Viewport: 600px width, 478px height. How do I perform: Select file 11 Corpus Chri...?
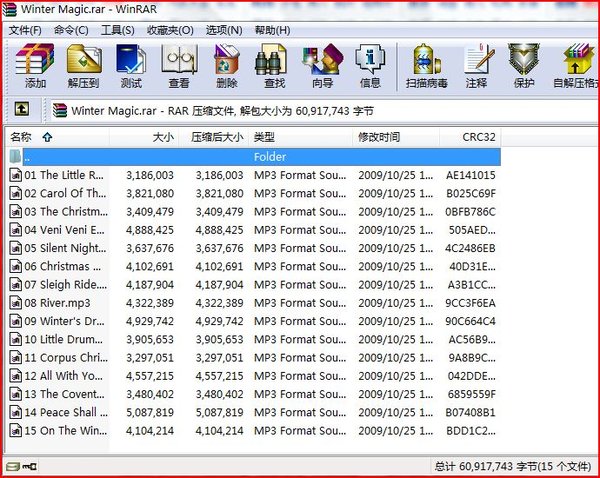[254, 357]
